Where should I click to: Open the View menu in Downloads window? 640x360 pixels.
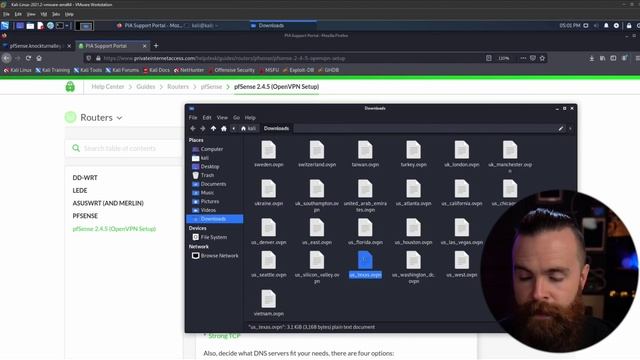pos(222,118)
